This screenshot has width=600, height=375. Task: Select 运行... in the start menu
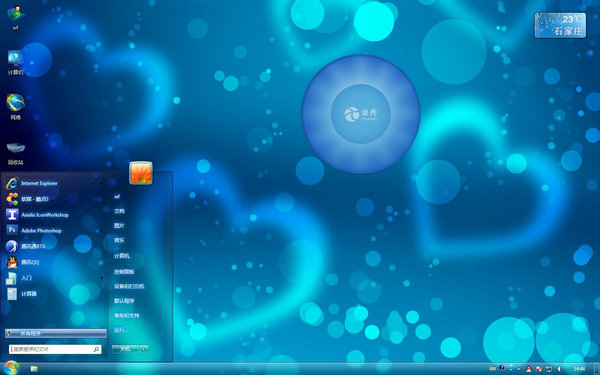coord(121,330)
